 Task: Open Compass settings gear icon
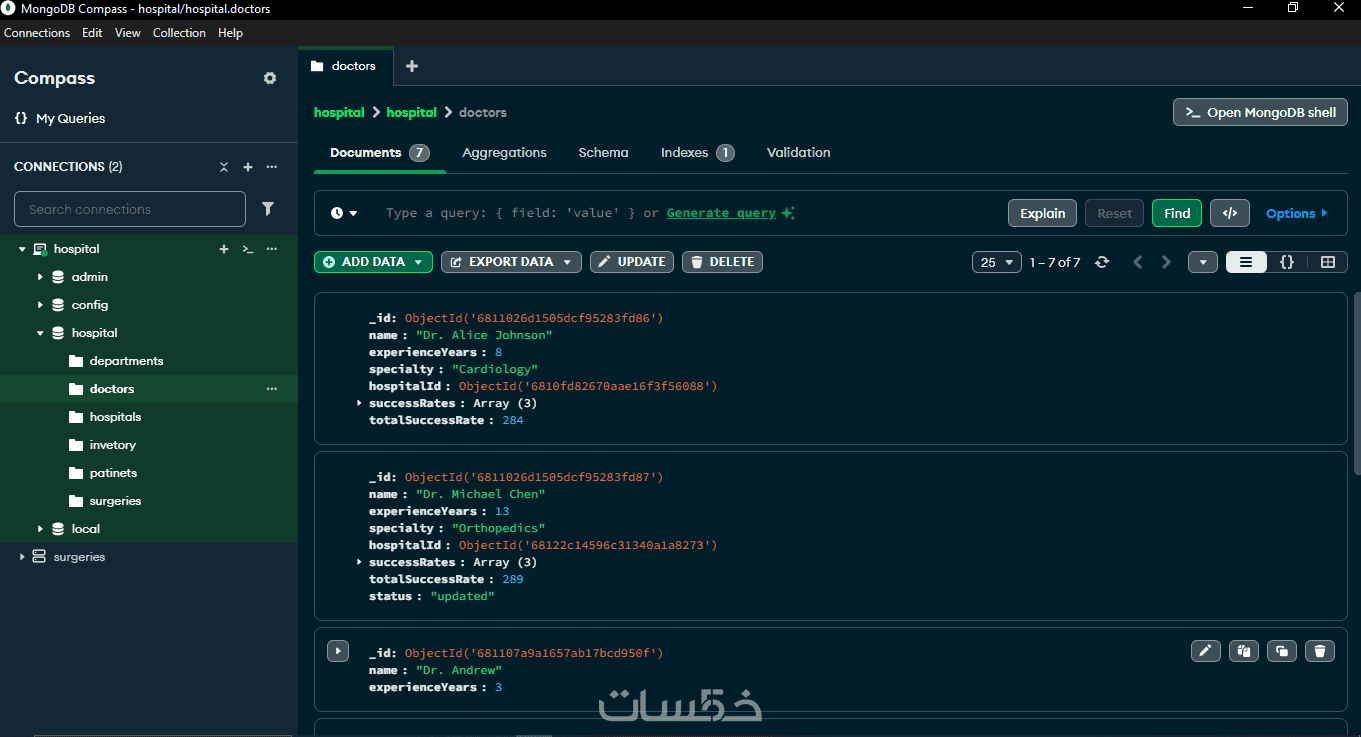pyautogui.click(x=270, y=78)
